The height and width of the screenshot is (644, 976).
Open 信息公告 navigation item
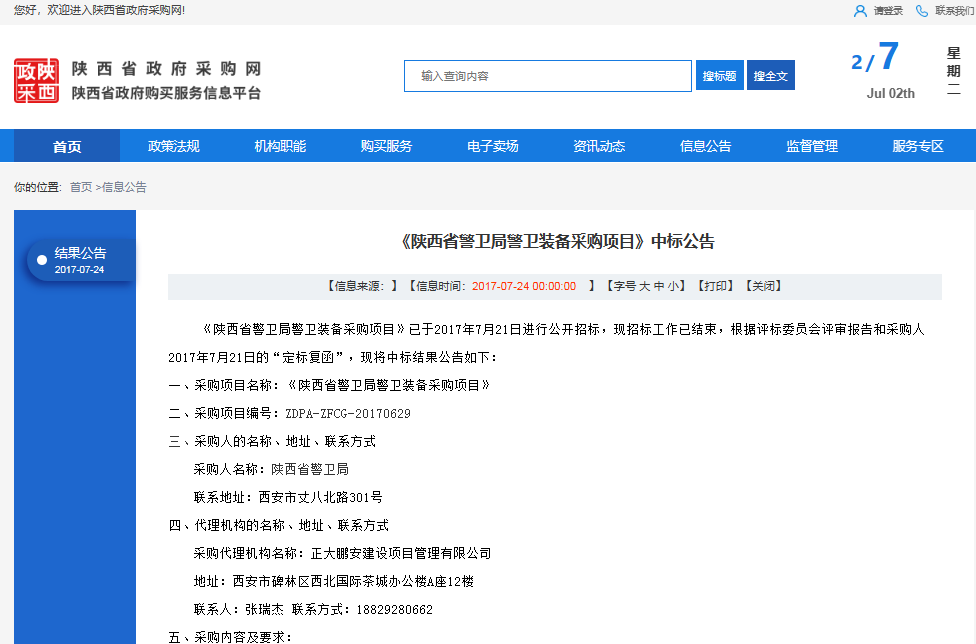[706, 146]
